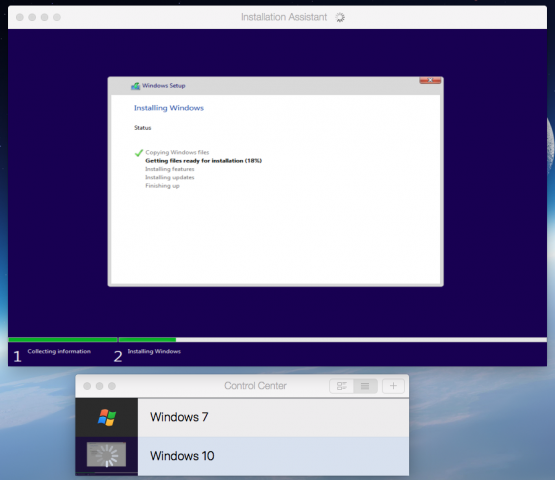Click the Installation Assistant window title
Screen dimensions: 555x480
pyautogui.click(x=284, y=17)
